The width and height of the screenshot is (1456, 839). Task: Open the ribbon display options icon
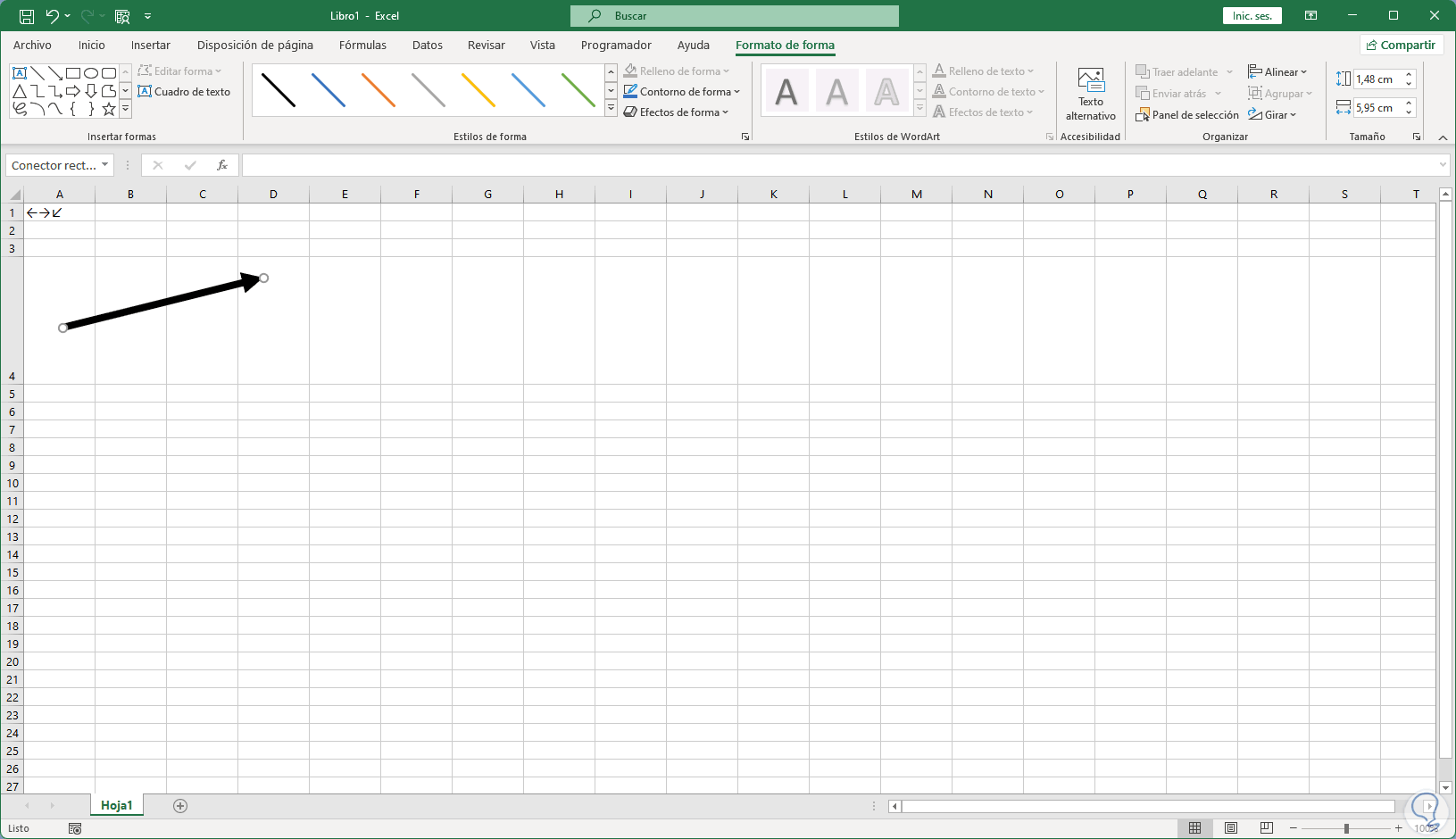click(x=1310, y=16)
